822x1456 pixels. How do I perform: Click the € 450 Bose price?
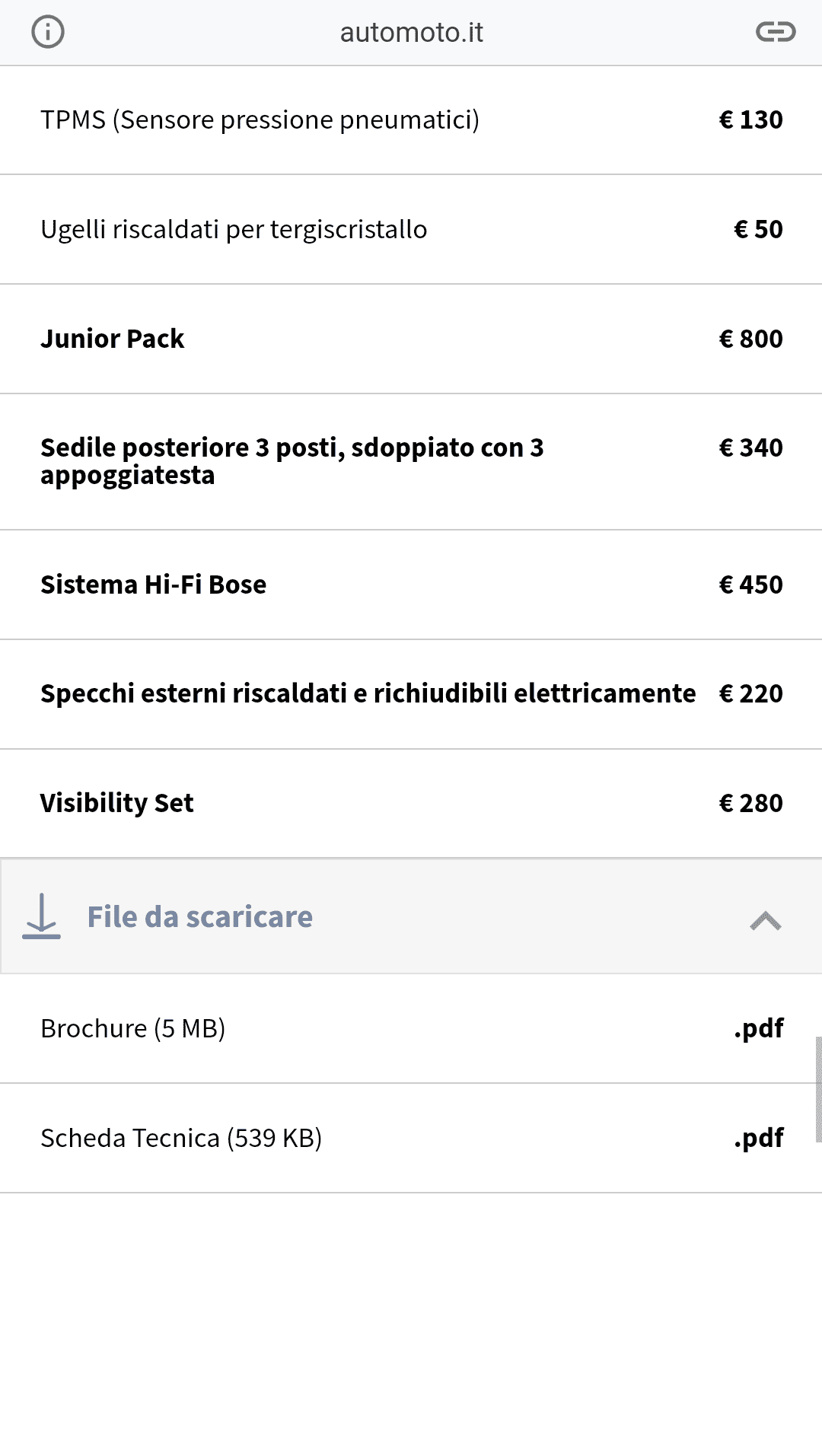750,585
